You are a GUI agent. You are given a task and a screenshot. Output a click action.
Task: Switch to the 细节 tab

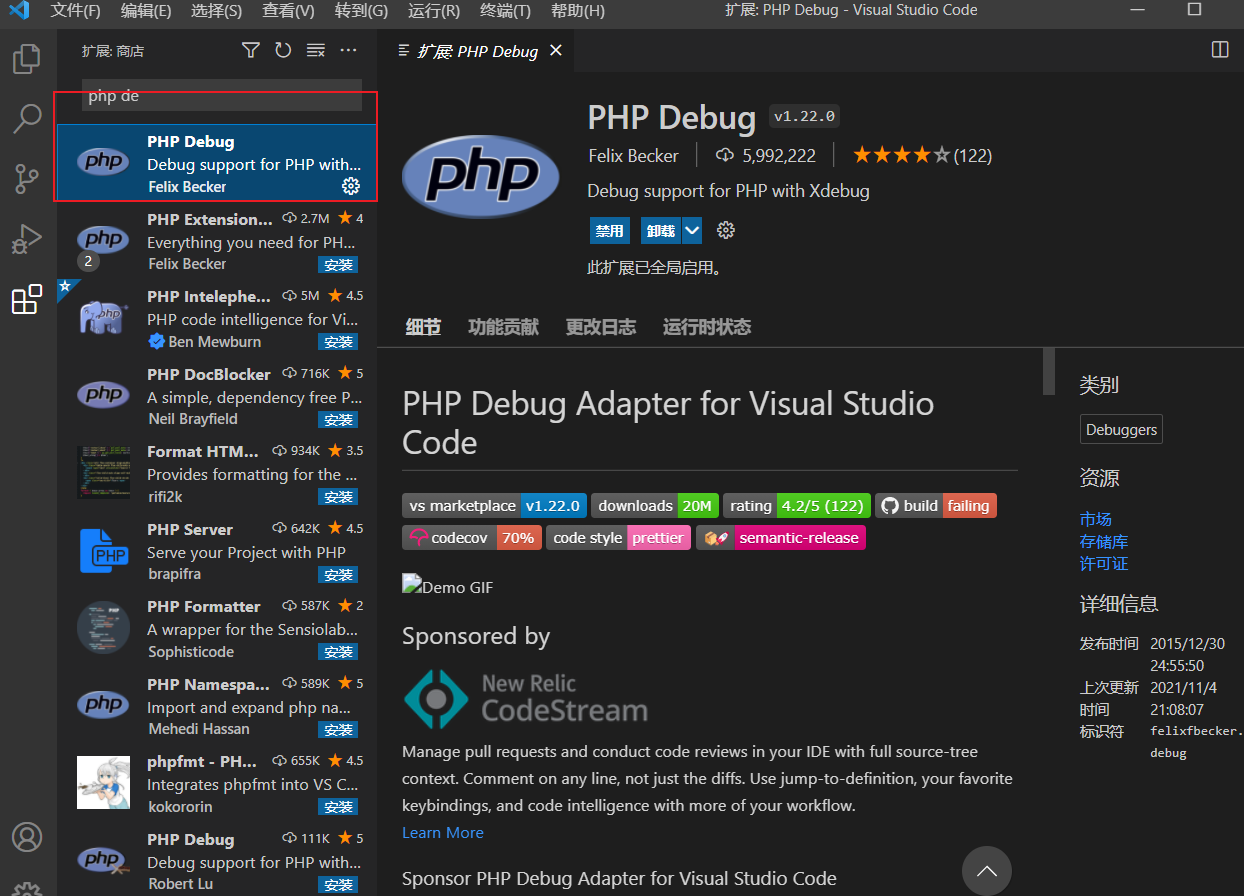point(423,327)
